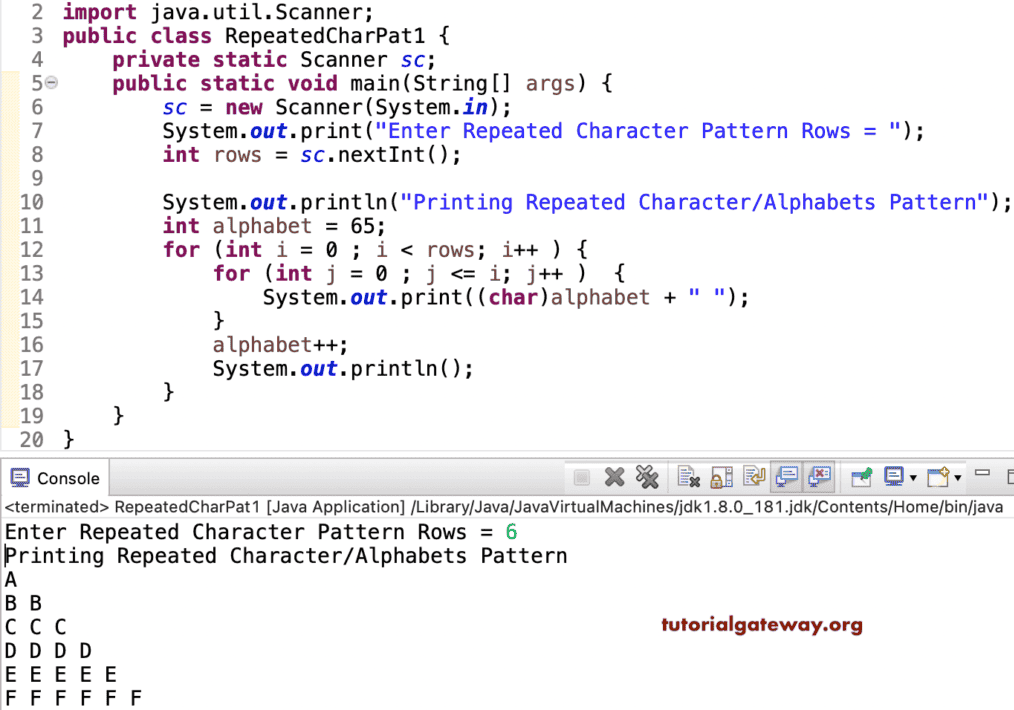
Task: Toggle show console on standard error change
Action: 817,477
